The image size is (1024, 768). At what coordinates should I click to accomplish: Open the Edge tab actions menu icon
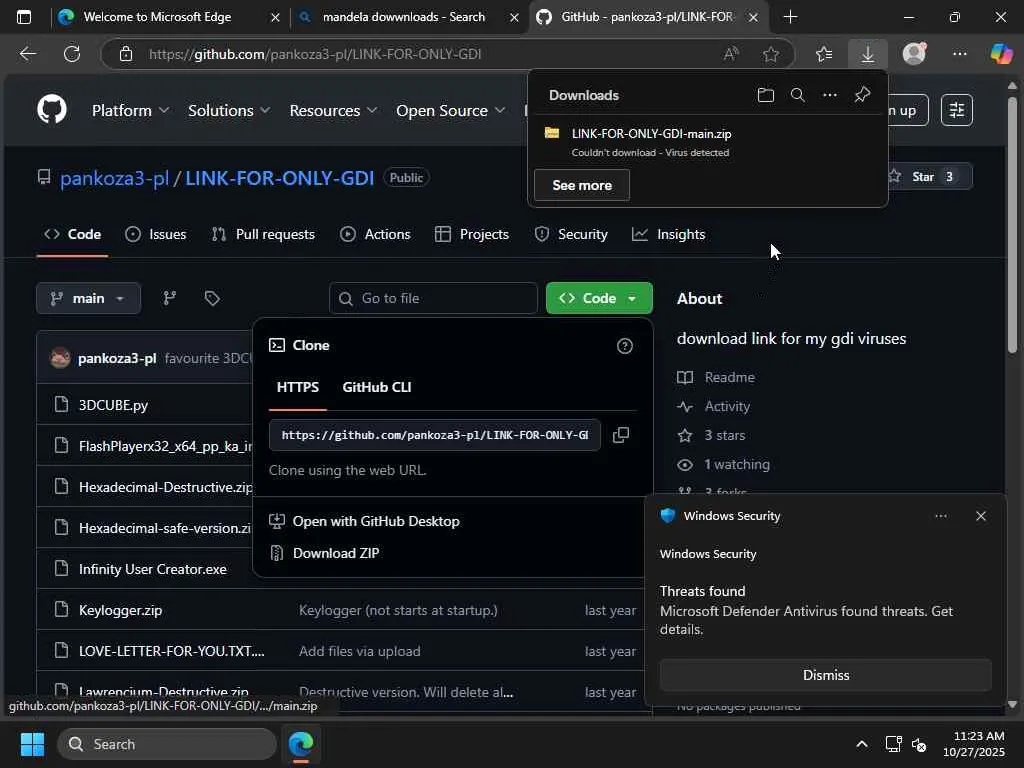[24, 17]
